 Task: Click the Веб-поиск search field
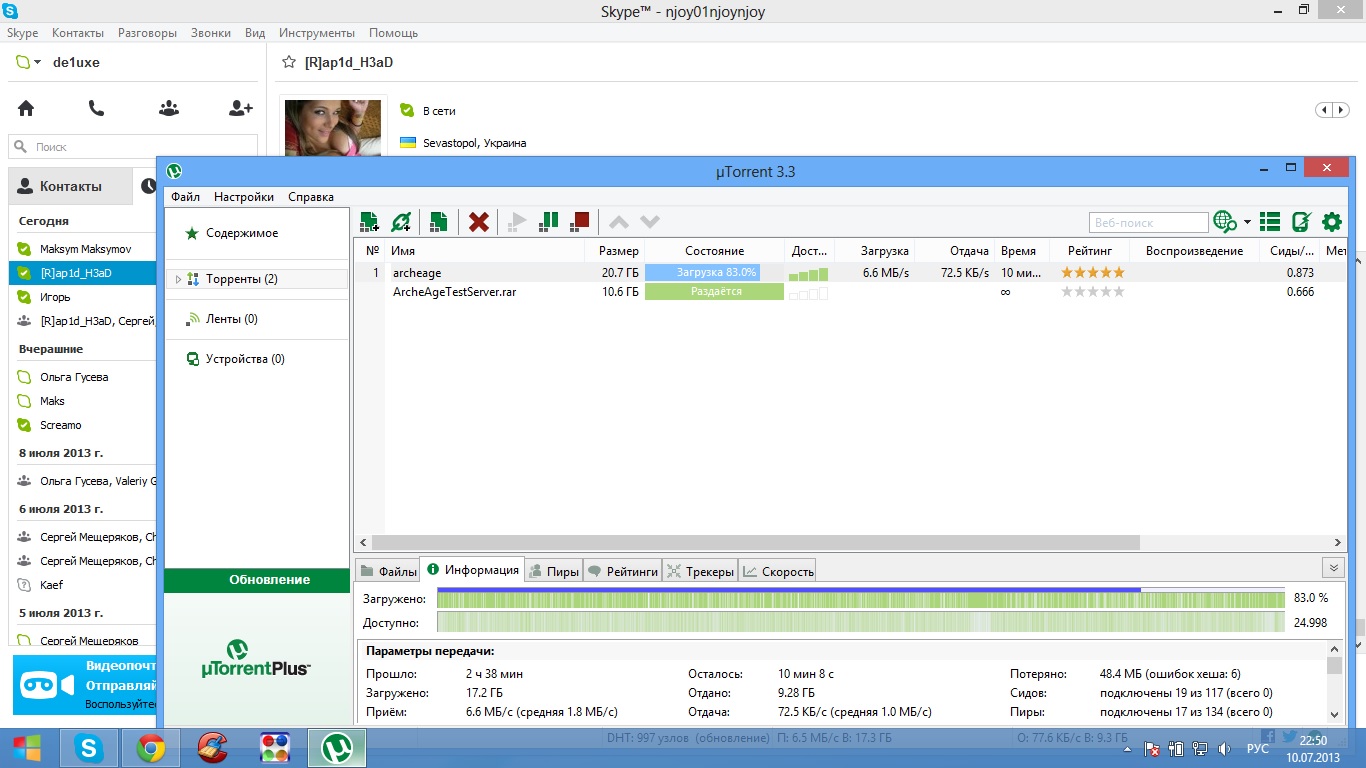(x=1148, y=222)
